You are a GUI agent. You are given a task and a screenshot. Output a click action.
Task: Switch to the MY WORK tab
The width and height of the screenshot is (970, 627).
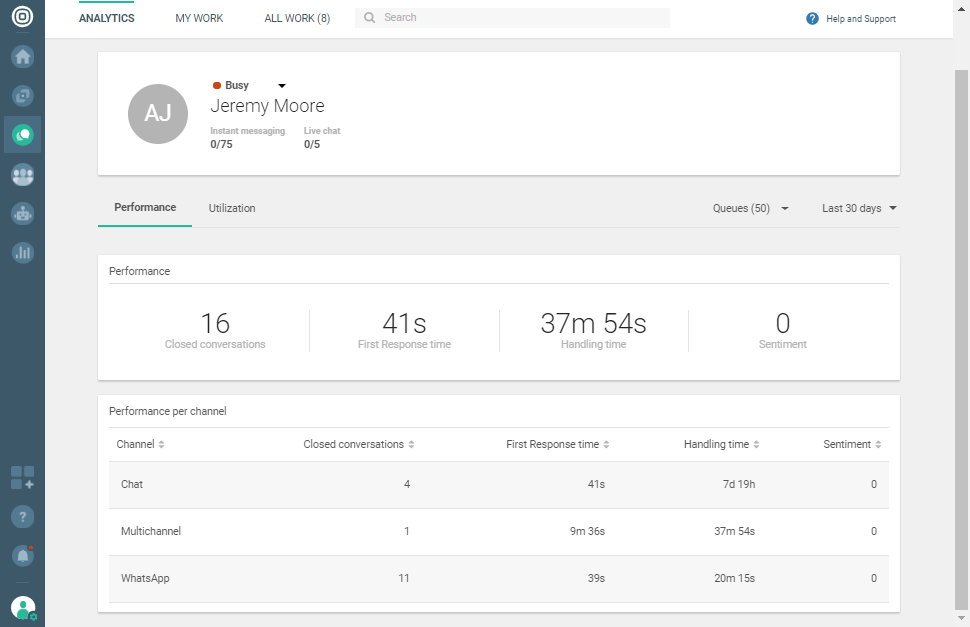(x=199, y=18)
